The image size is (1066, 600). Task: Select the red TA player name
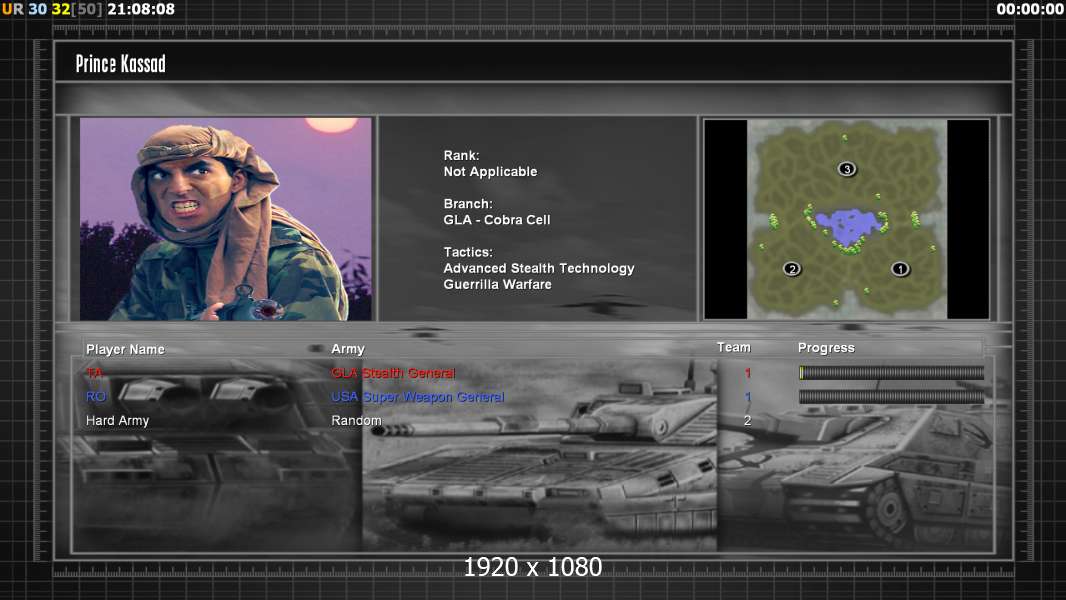[x=95, y=372]
